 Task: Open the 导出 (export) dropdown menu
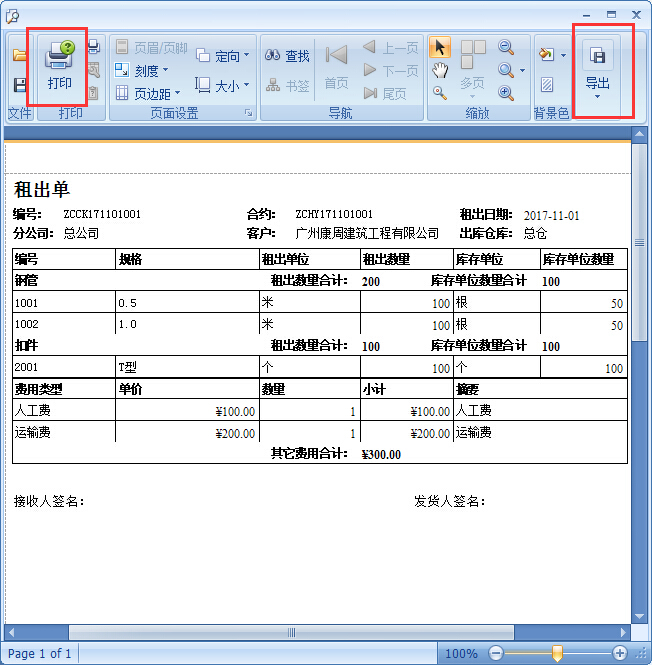pos(597,70)
